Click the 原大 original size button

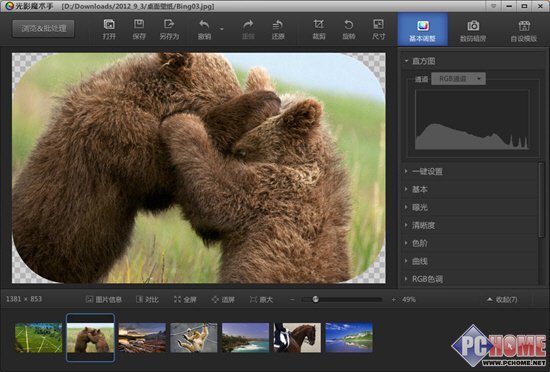261,299
